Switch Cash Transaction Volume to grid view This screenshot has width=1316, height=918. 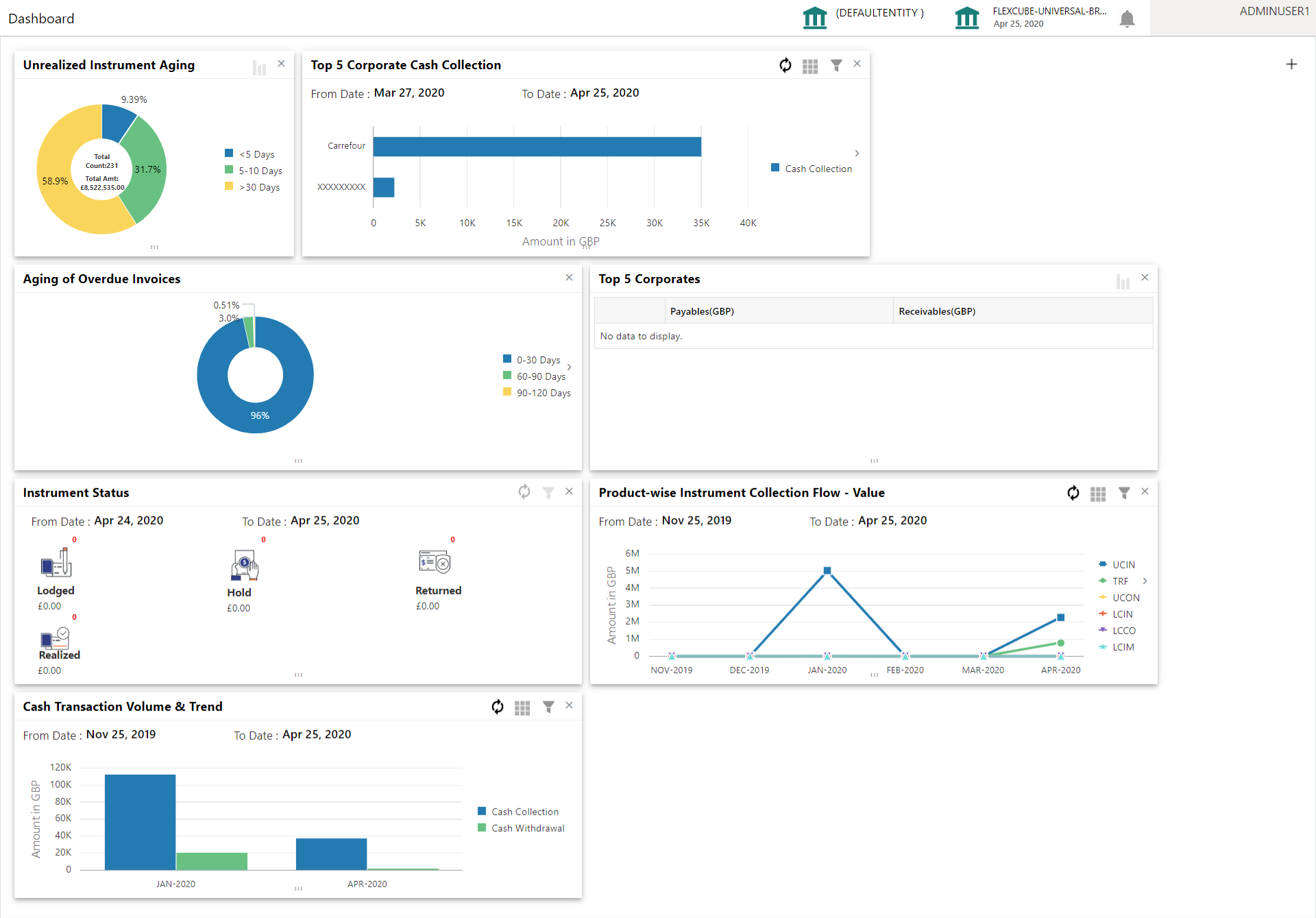[522, 708]
